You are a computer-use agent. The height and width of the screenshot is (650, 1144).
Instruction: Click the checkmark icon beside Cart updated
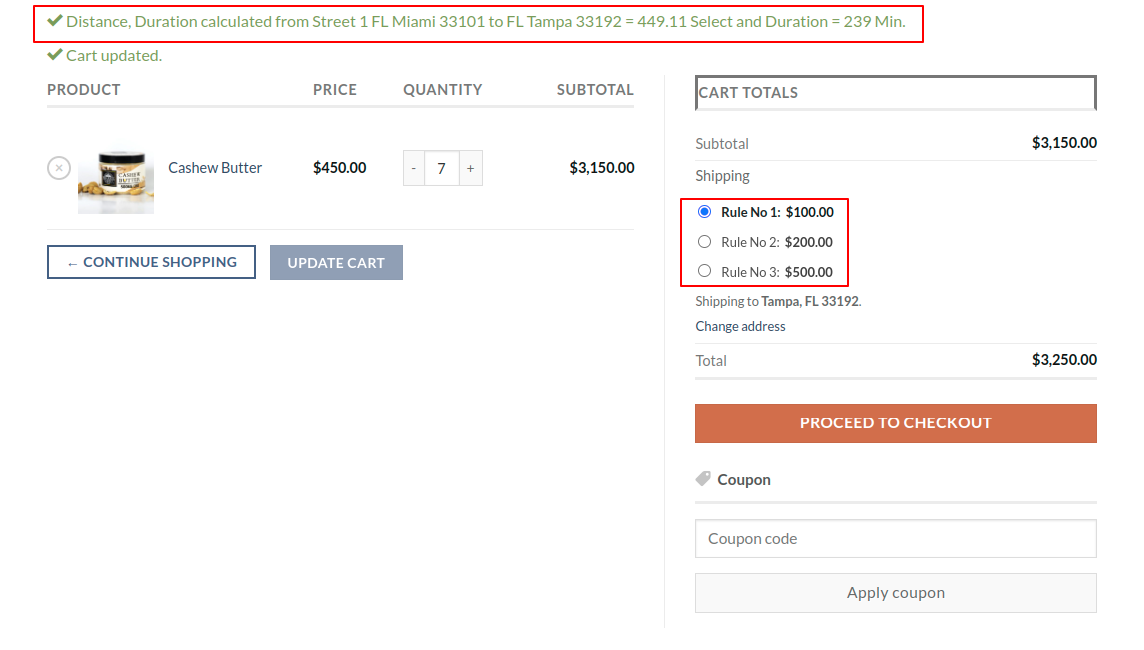[x=55, y=55]
